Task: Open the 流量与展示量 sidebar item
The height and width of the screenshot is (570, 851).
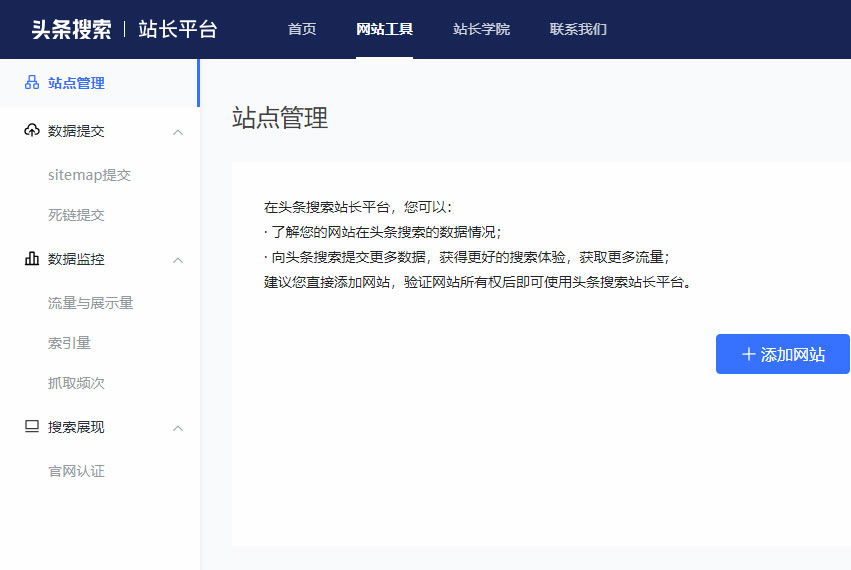Action: click(90, 303)
